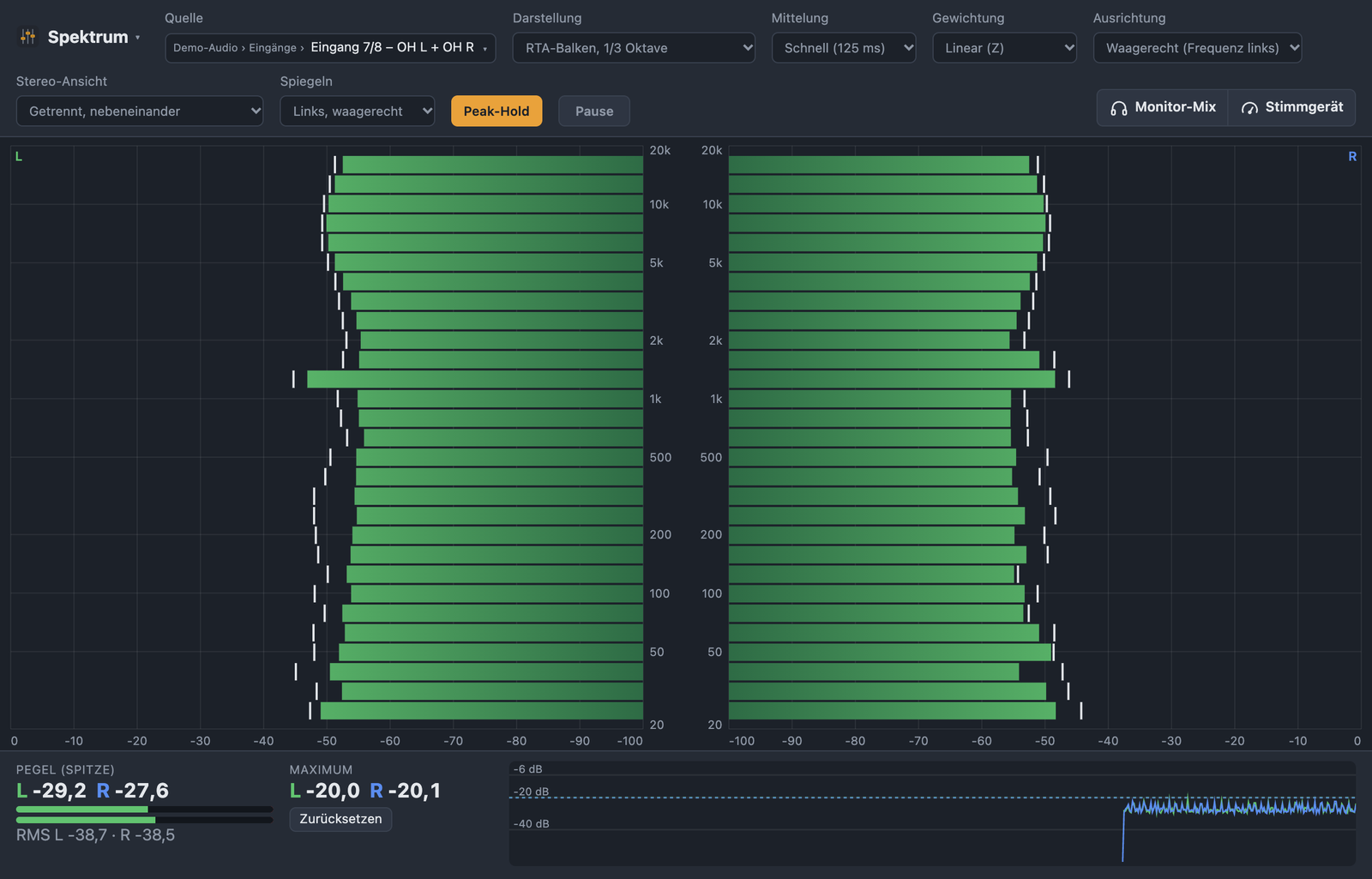Click the green L channel label
The height and width of the screenshot is (879, 1372).
19,156
